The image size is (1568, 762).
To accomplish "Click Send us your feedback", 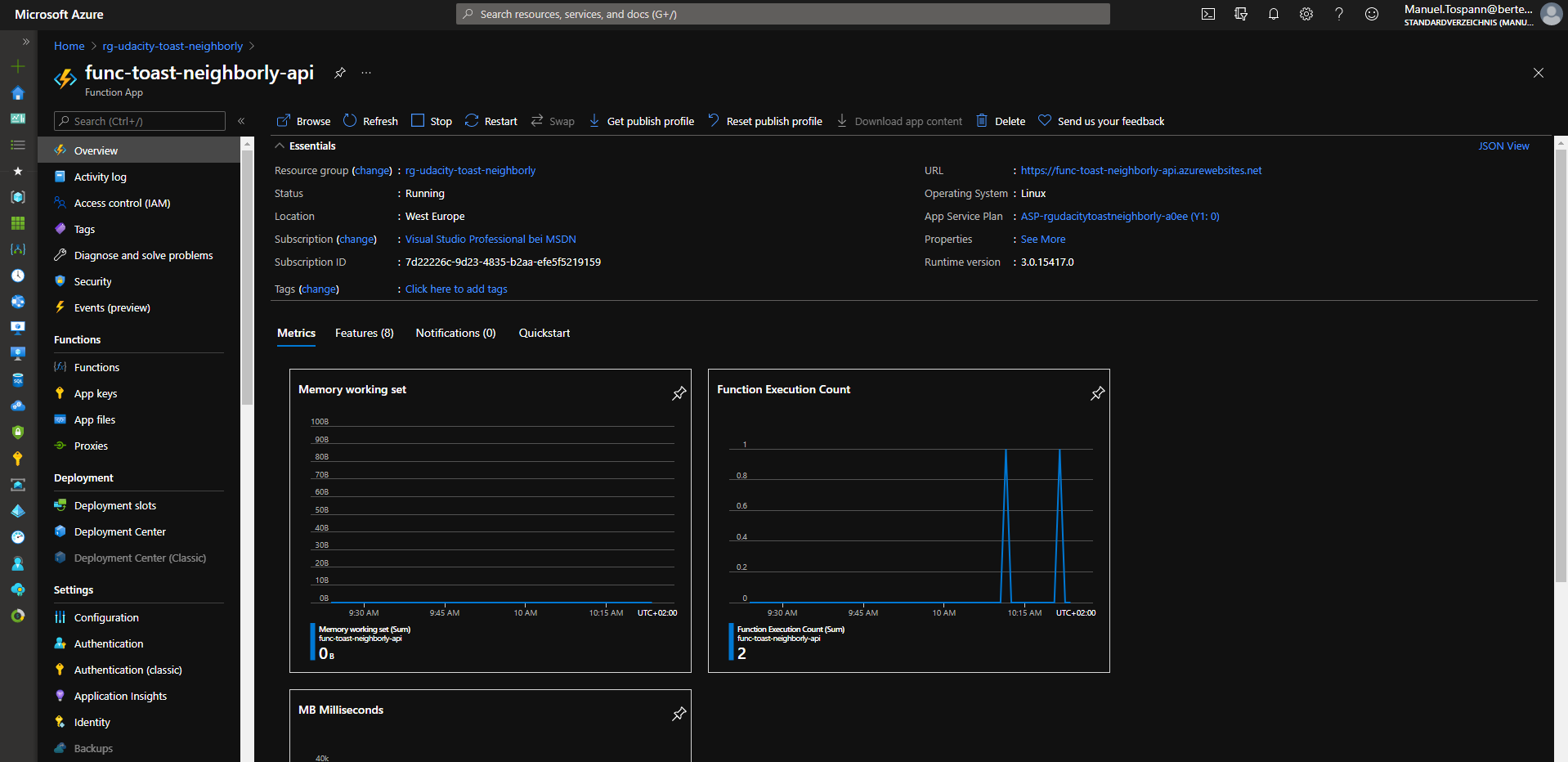I will pyautogui.click(x=1101, y=121).
